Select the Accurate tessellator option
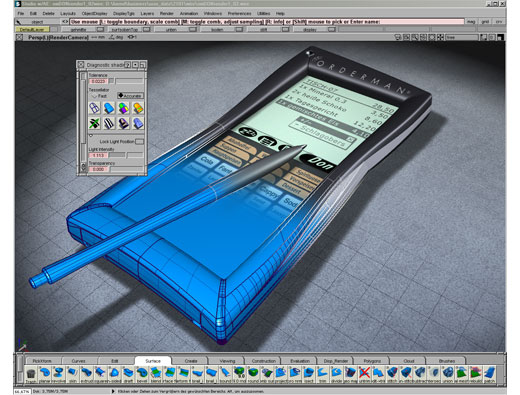Image resolution: width=520 pixels, height=395 pixels. pos(130,96)
